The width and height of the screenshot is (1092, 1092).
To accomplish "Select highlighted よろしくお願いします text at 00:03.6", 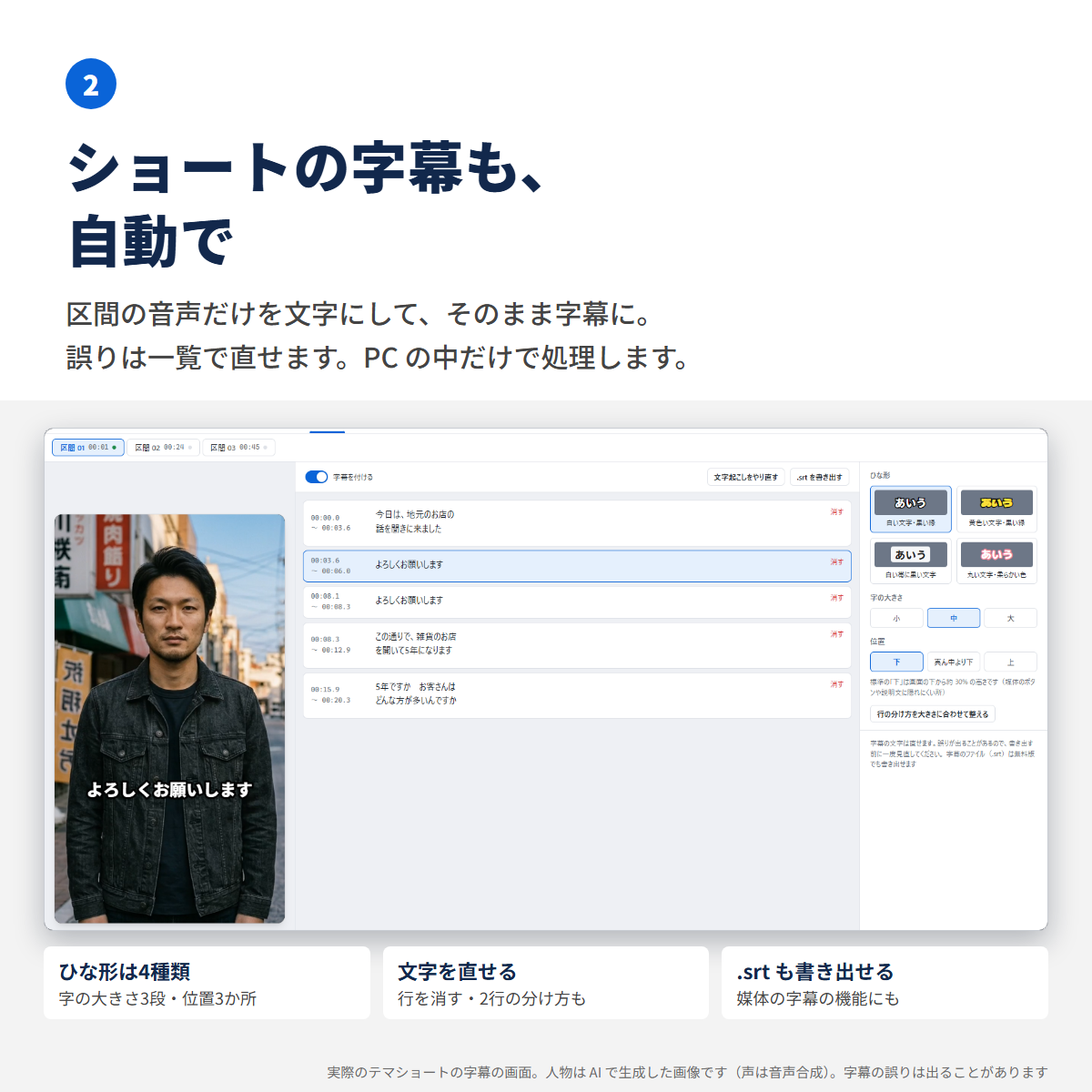I will coord(409,565).
